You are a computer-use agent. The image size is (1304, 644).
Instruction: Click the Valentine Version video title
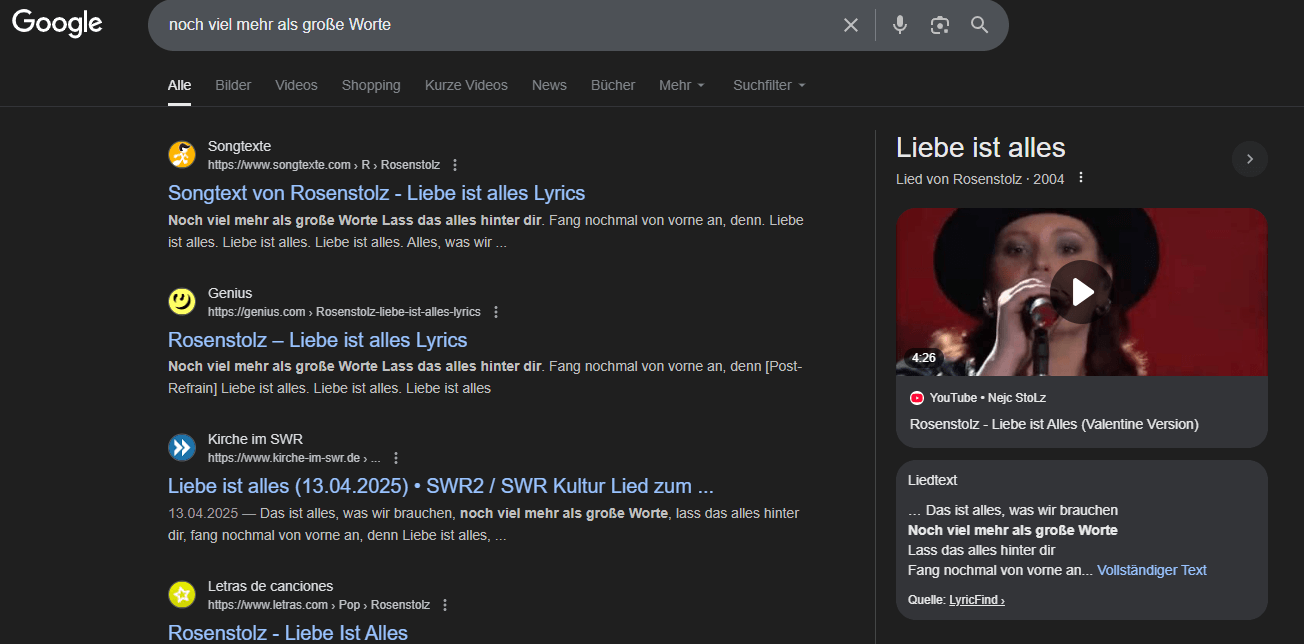[1054, 424]
